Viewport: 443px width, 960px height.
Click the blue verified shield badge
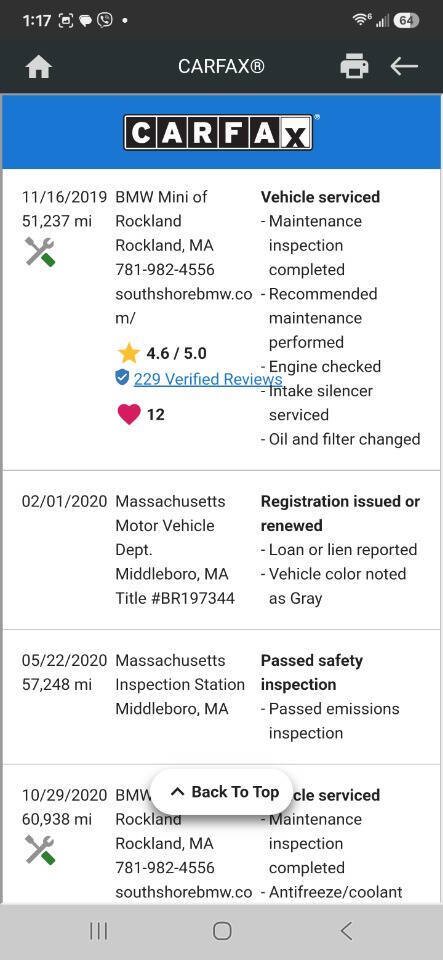pos(122,378)
